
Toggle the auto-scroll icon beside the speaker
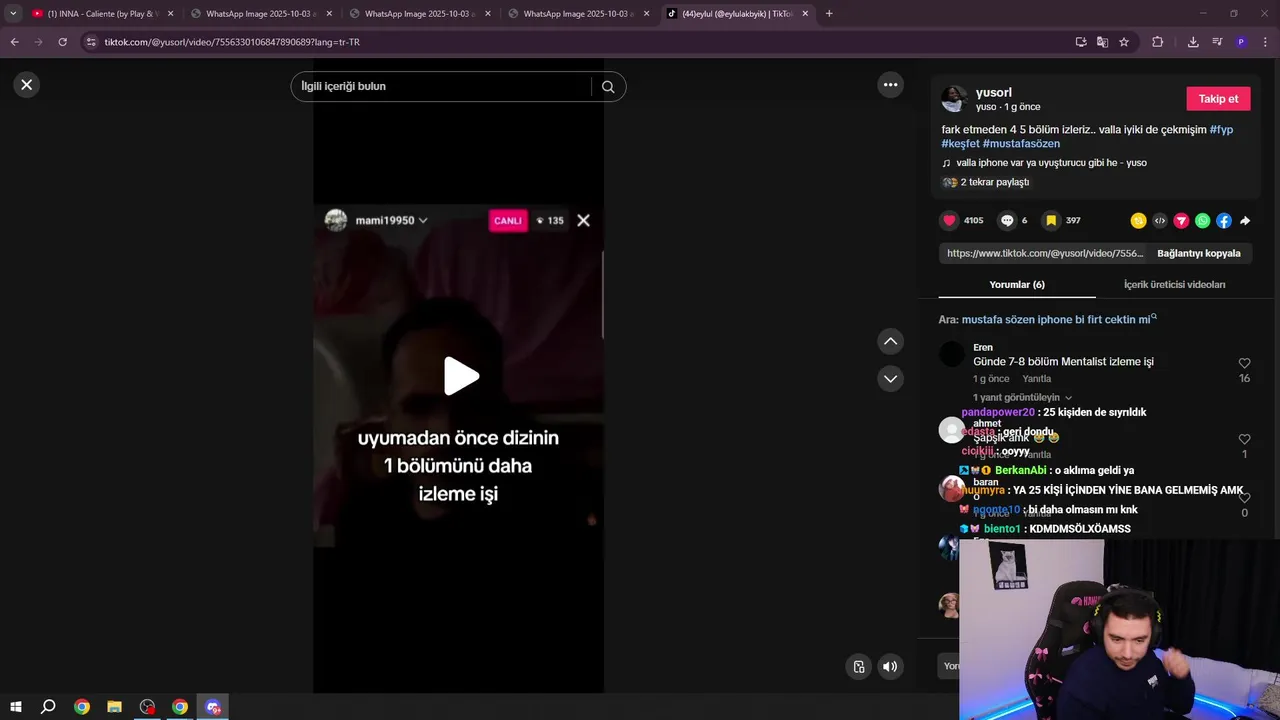pos(858,667)
